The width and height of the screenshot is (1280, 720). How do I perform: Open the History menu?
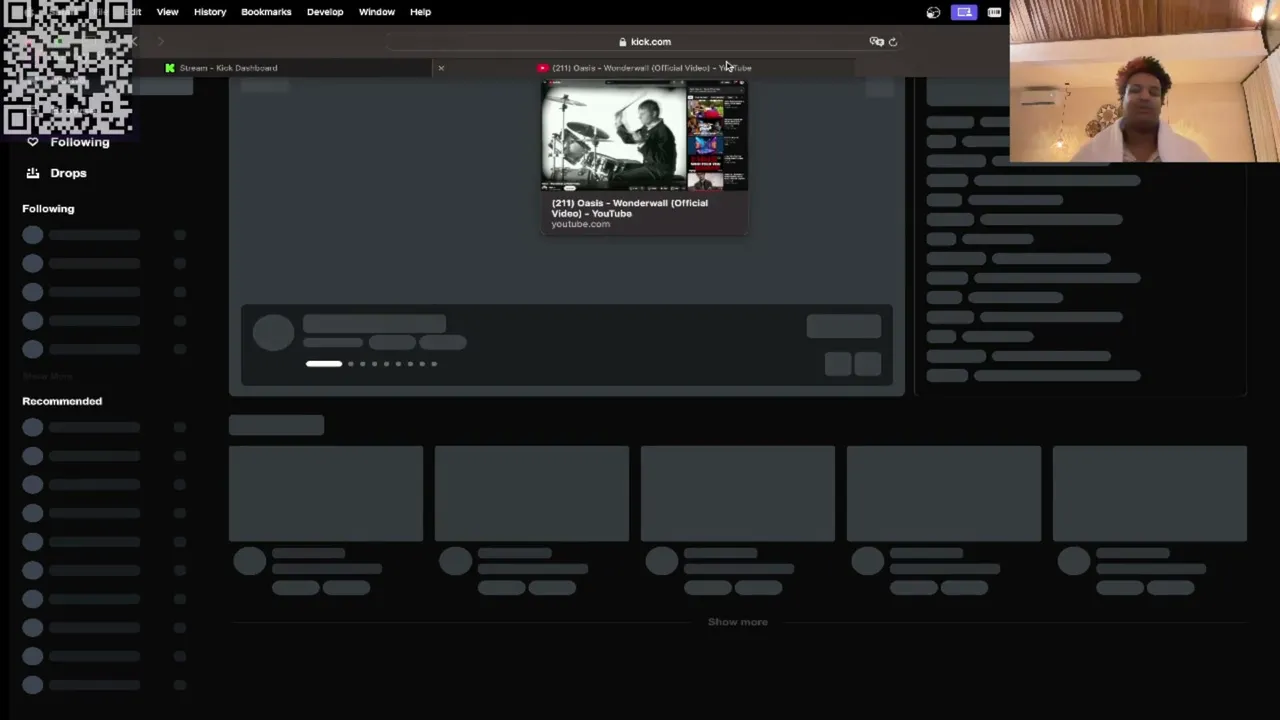coord(210,12)
